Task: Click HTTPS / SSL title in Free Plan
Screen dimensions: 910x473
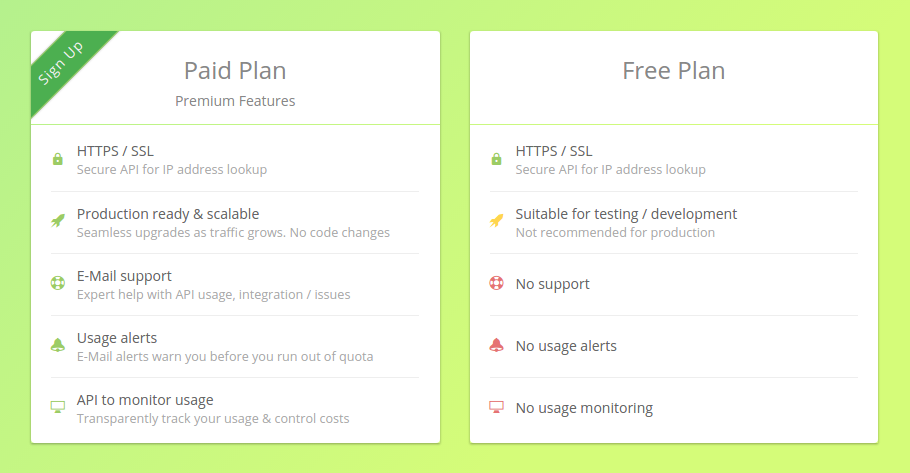Action: pyautogui.click(x=554, y=151)
